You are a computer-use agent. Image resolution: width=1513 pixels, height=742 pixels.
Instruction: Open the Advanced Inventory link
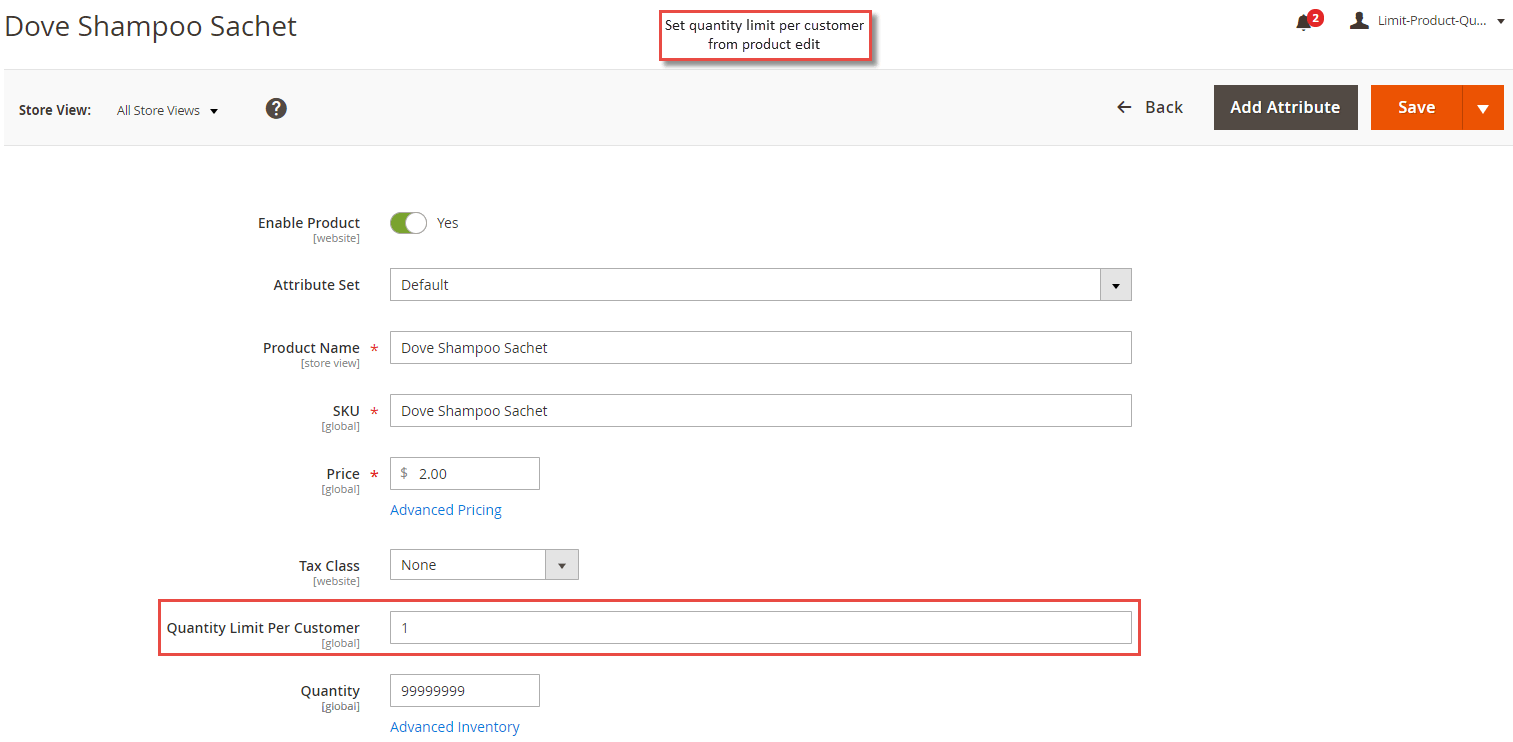coord(455,726)
